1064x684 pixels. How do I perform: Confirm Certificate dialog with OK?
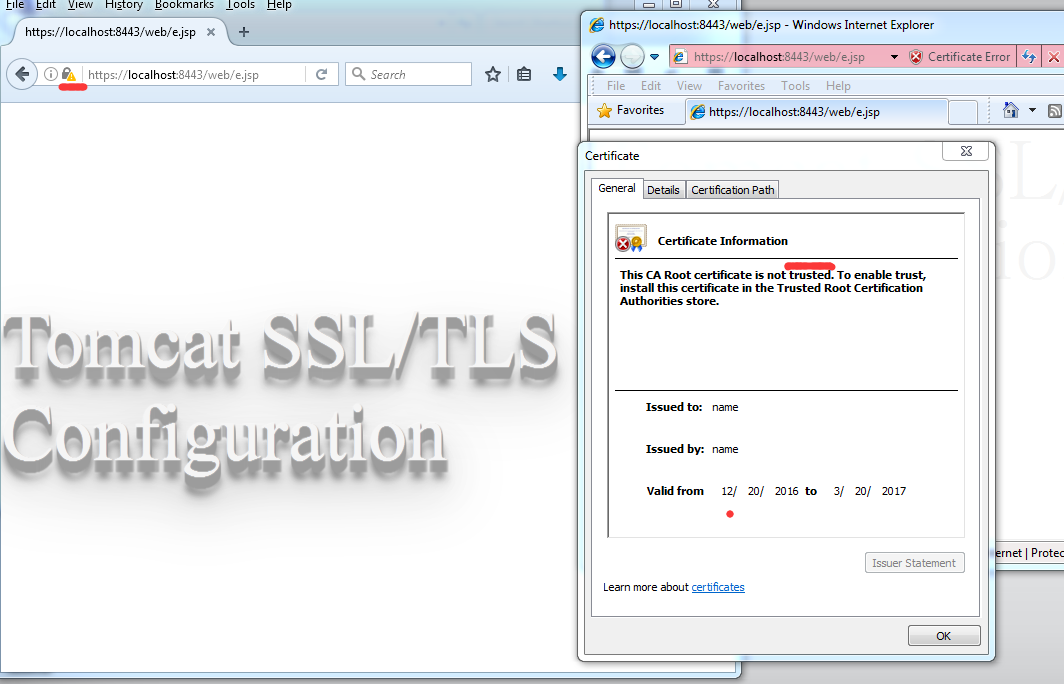944,636
